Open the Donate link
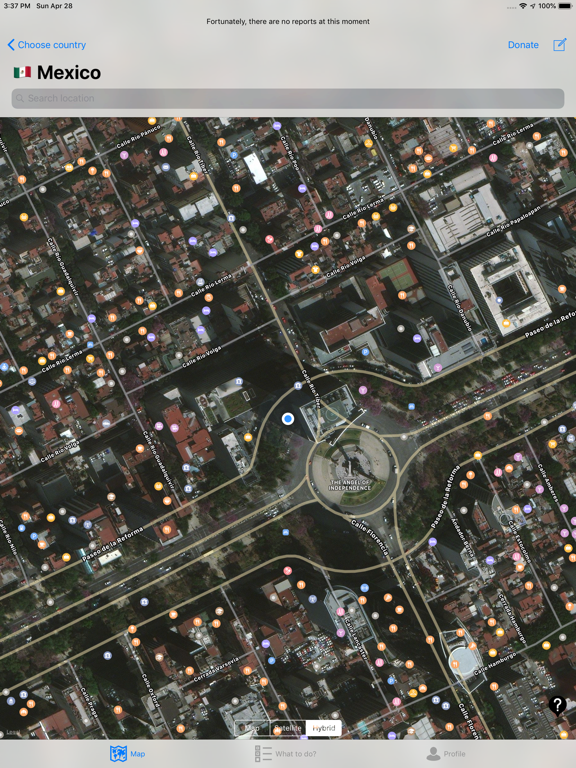 [523, 45]
